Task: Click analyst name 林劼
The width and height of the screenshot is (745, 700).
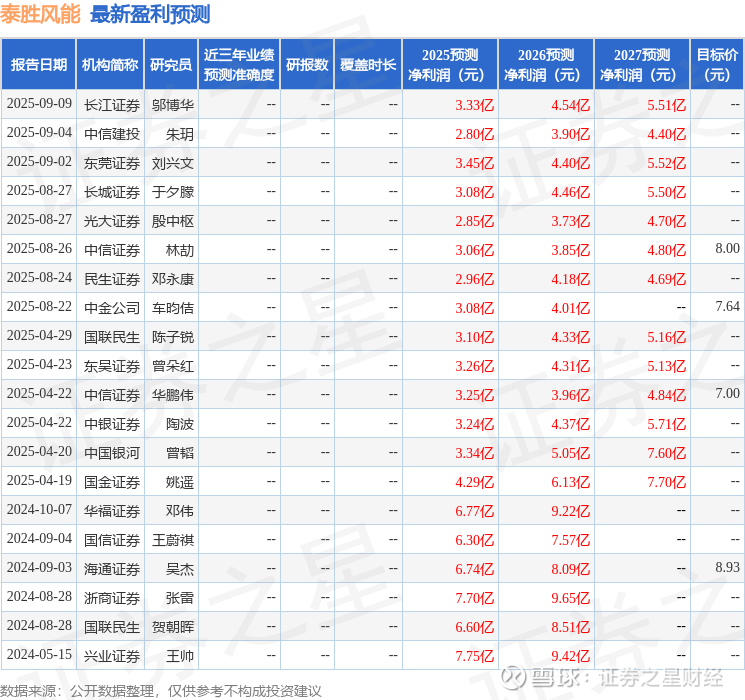Action: point(180,250)
